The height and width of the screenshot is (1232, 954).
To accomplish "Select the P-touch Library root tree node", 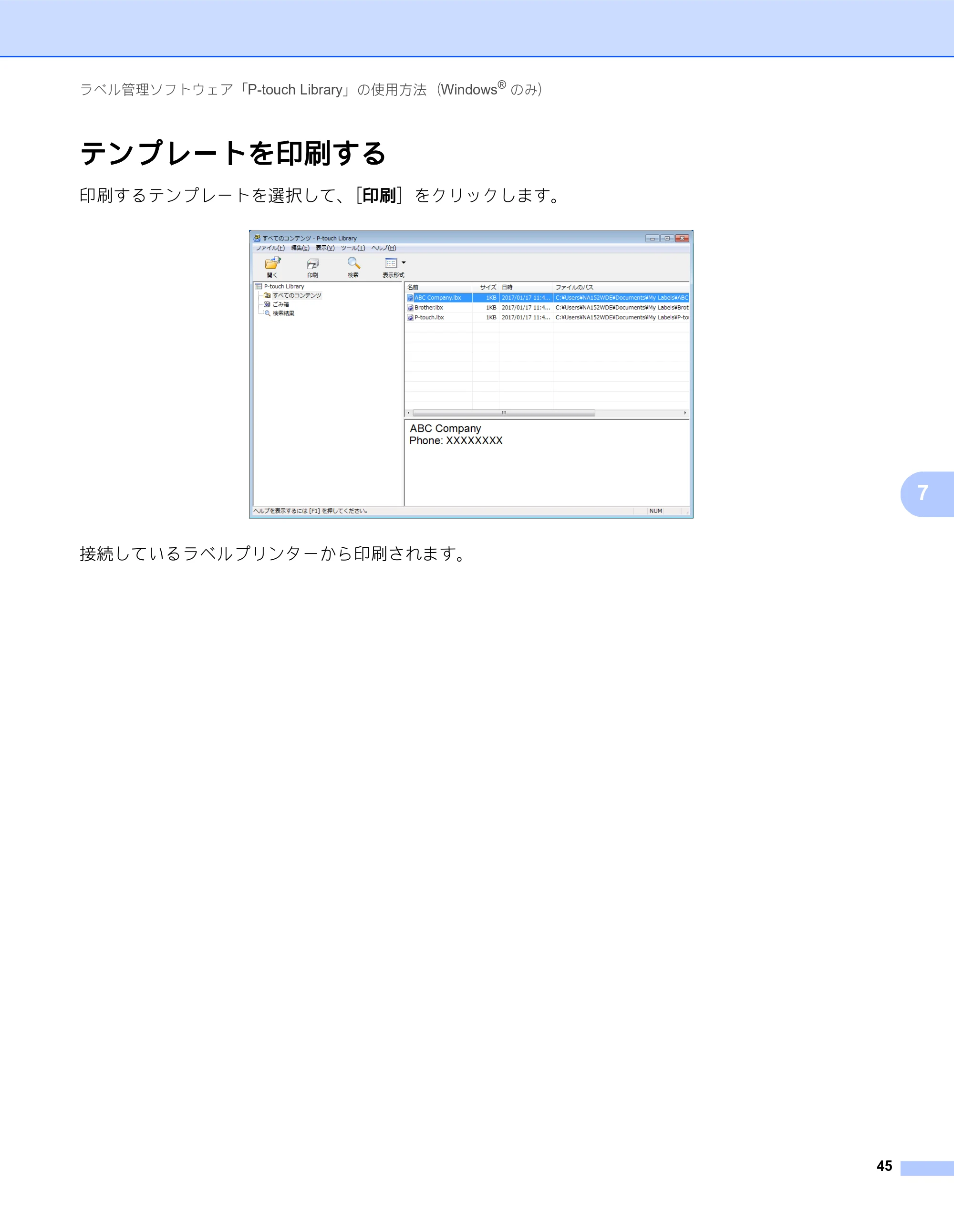I will [284, 287].
